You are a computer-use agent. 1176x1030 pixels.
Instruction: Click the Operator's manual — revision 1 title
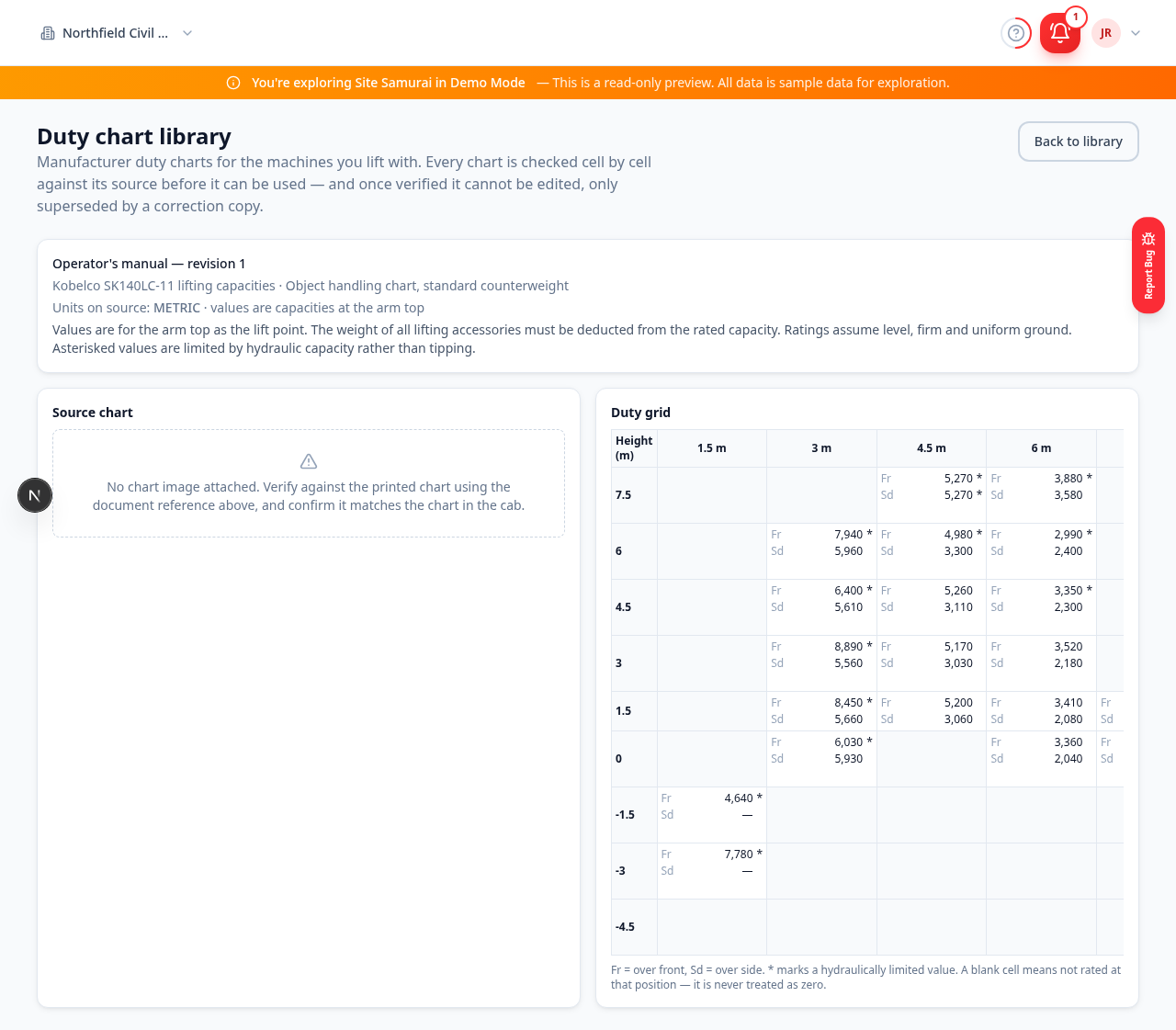[x=149, y=264]
